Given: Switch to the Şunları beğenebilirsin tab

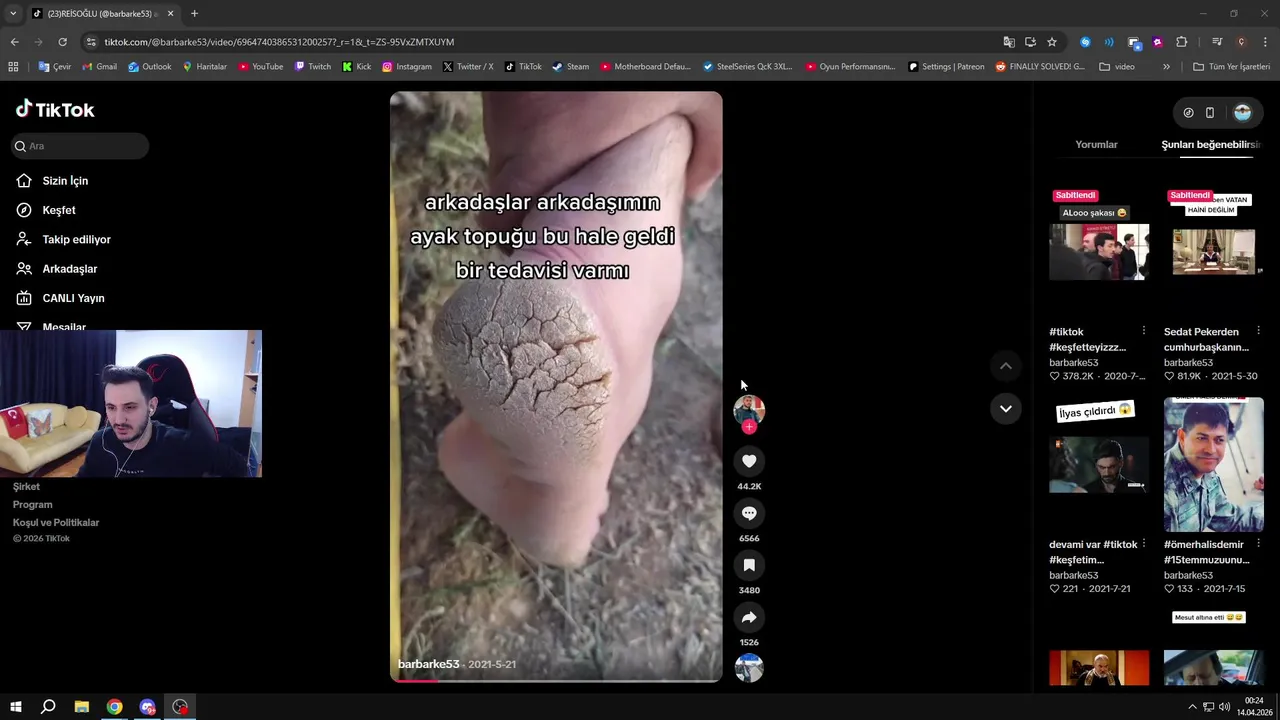Looking at the screenshot, I should (1211, 145).
